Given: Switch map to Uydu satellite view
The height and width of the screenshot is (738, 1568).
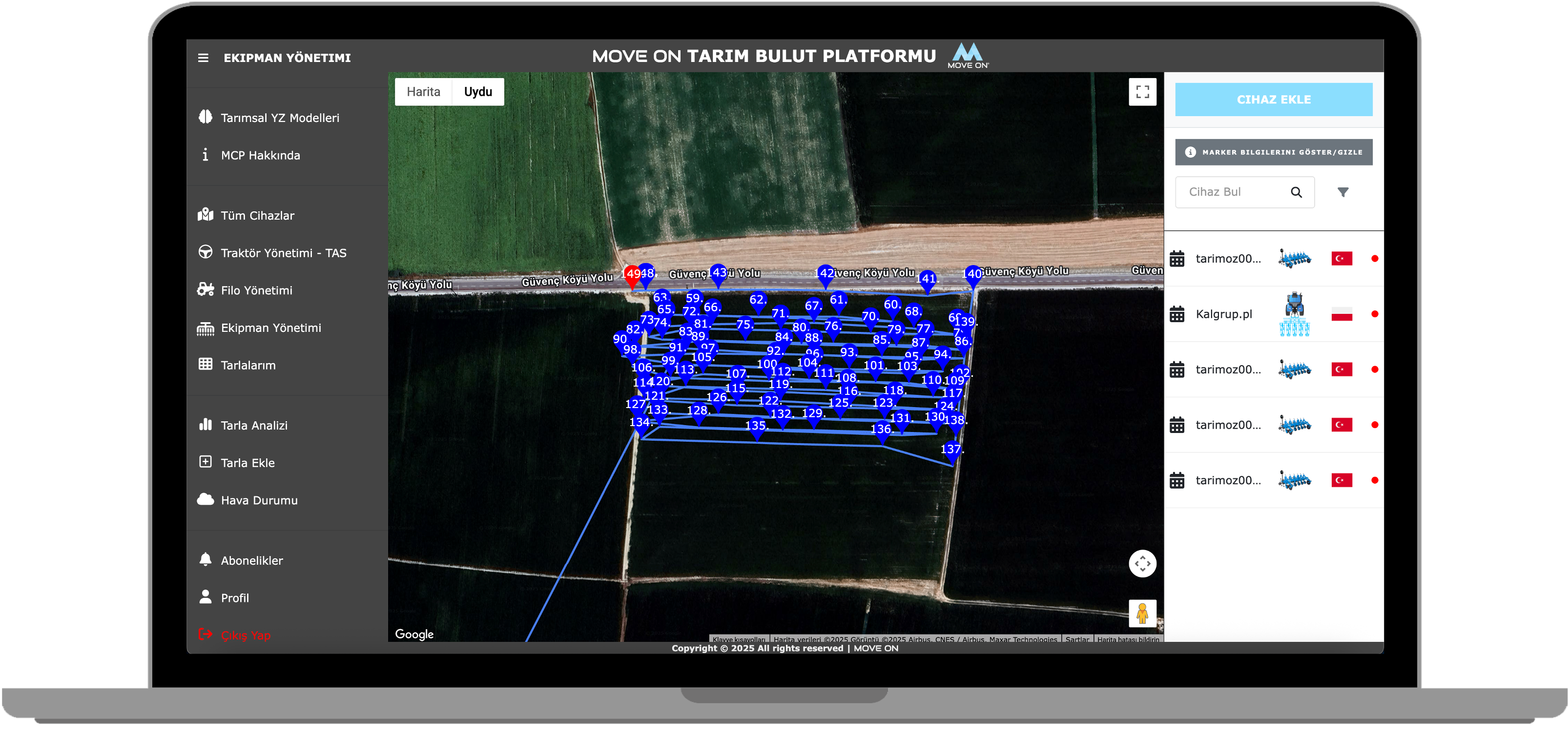Looking at the screenshot, I should [x=478, y=92].
